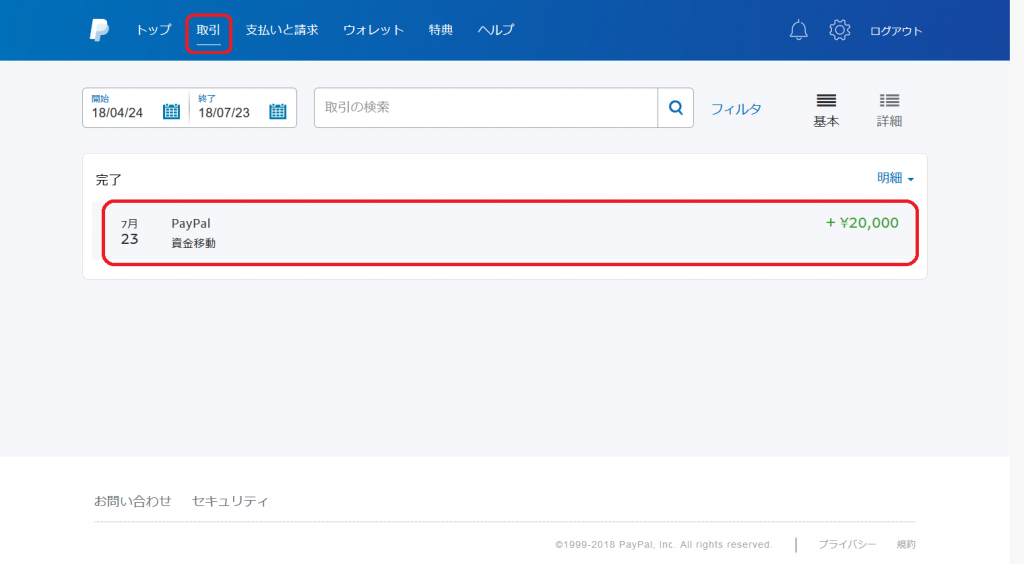
Task: Open the notifications bell icon
Action: tap(798, 30)
